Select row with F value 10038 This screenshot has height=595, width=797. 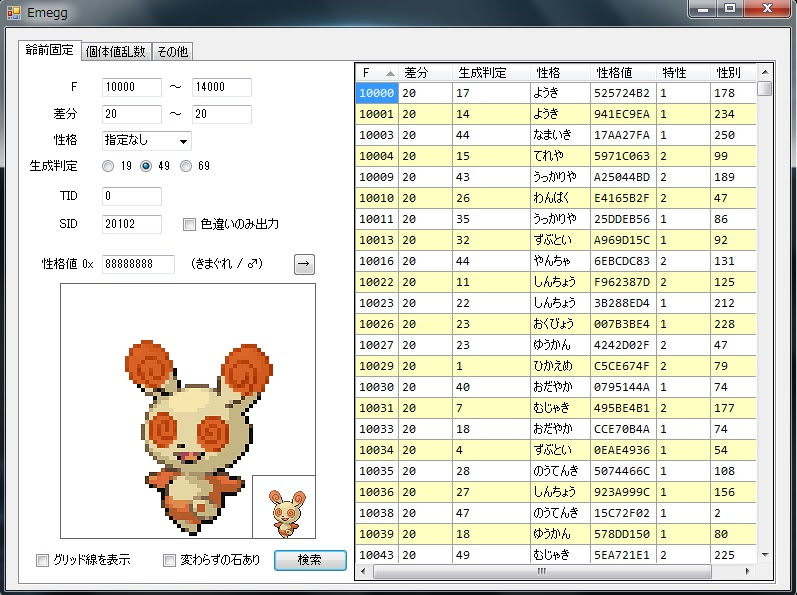click(x=556, y=513)
